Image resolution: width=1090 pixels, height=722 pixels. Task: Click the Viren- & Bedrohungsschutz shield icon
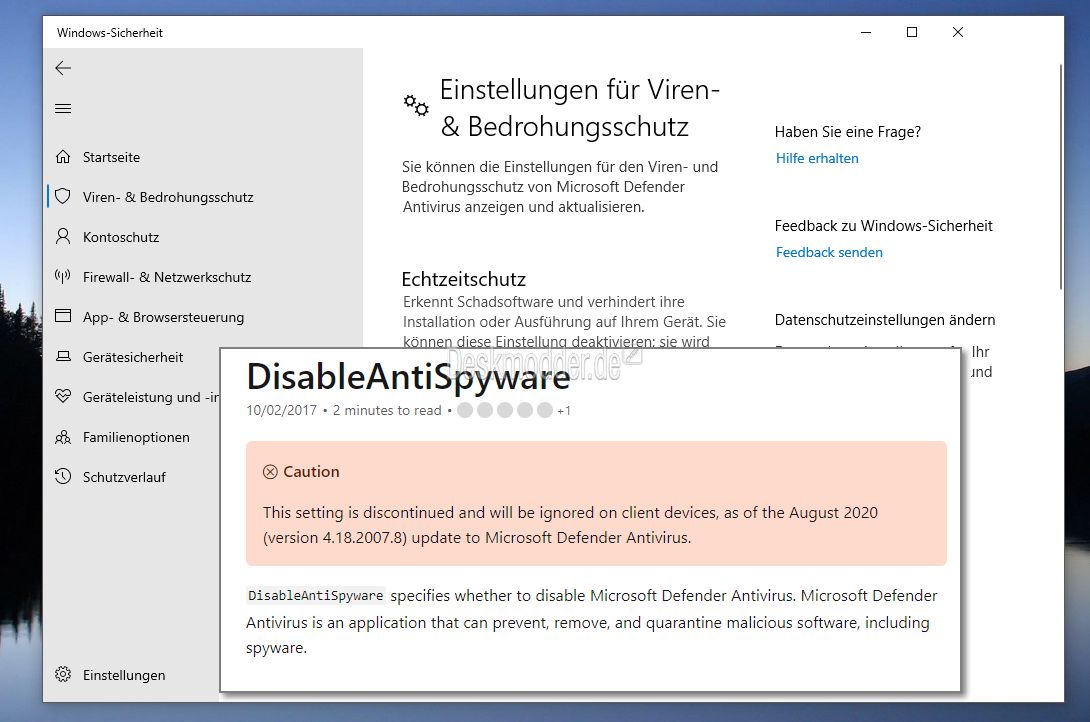click(x=63, y=197)
